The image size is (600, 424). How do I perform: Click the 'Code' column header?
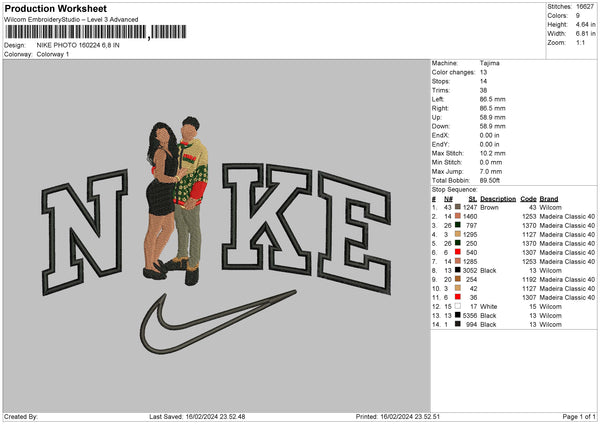pos(528,199)
